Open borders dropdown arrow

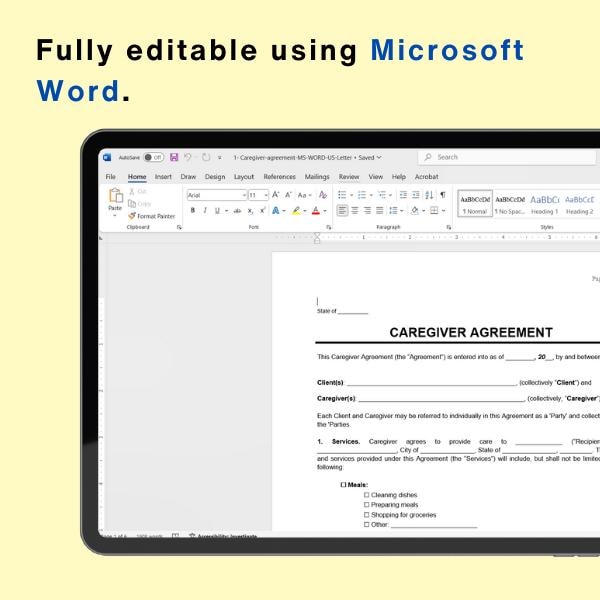click(443, 210)
